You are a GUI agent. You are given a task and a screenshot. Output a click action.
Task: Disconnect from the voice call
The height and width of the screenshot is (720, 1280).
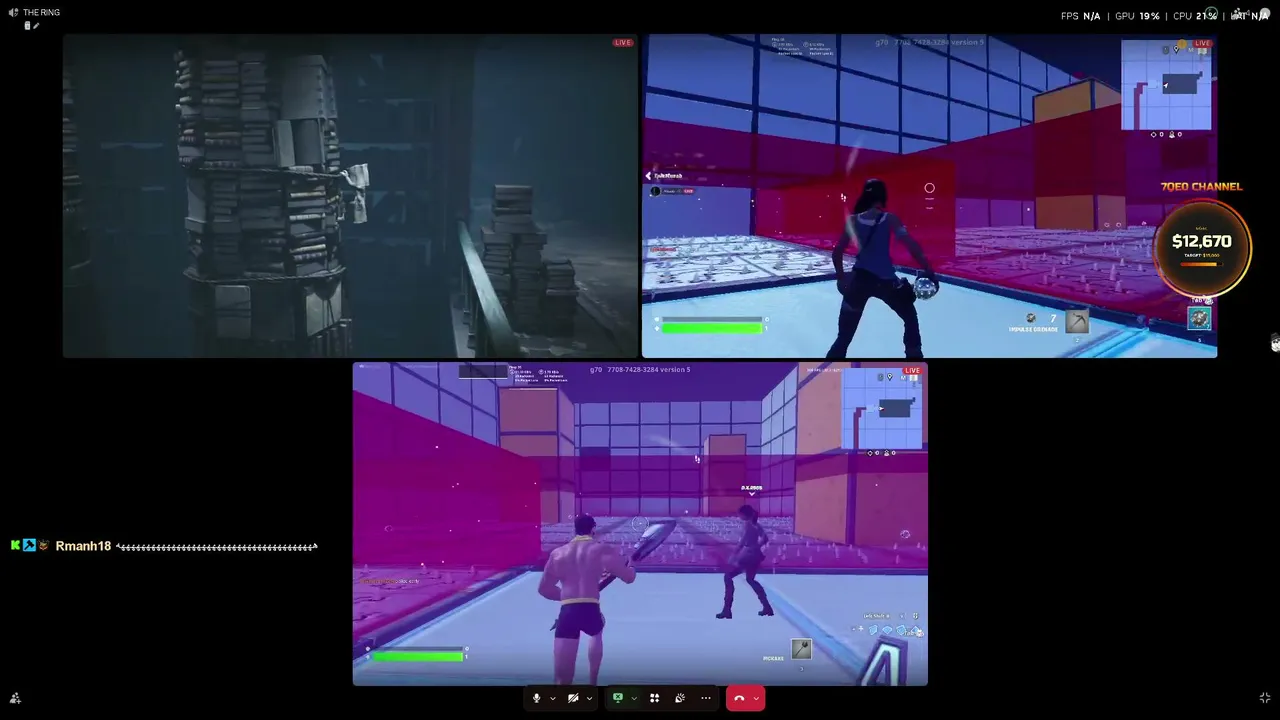click(x=739, y=698)
